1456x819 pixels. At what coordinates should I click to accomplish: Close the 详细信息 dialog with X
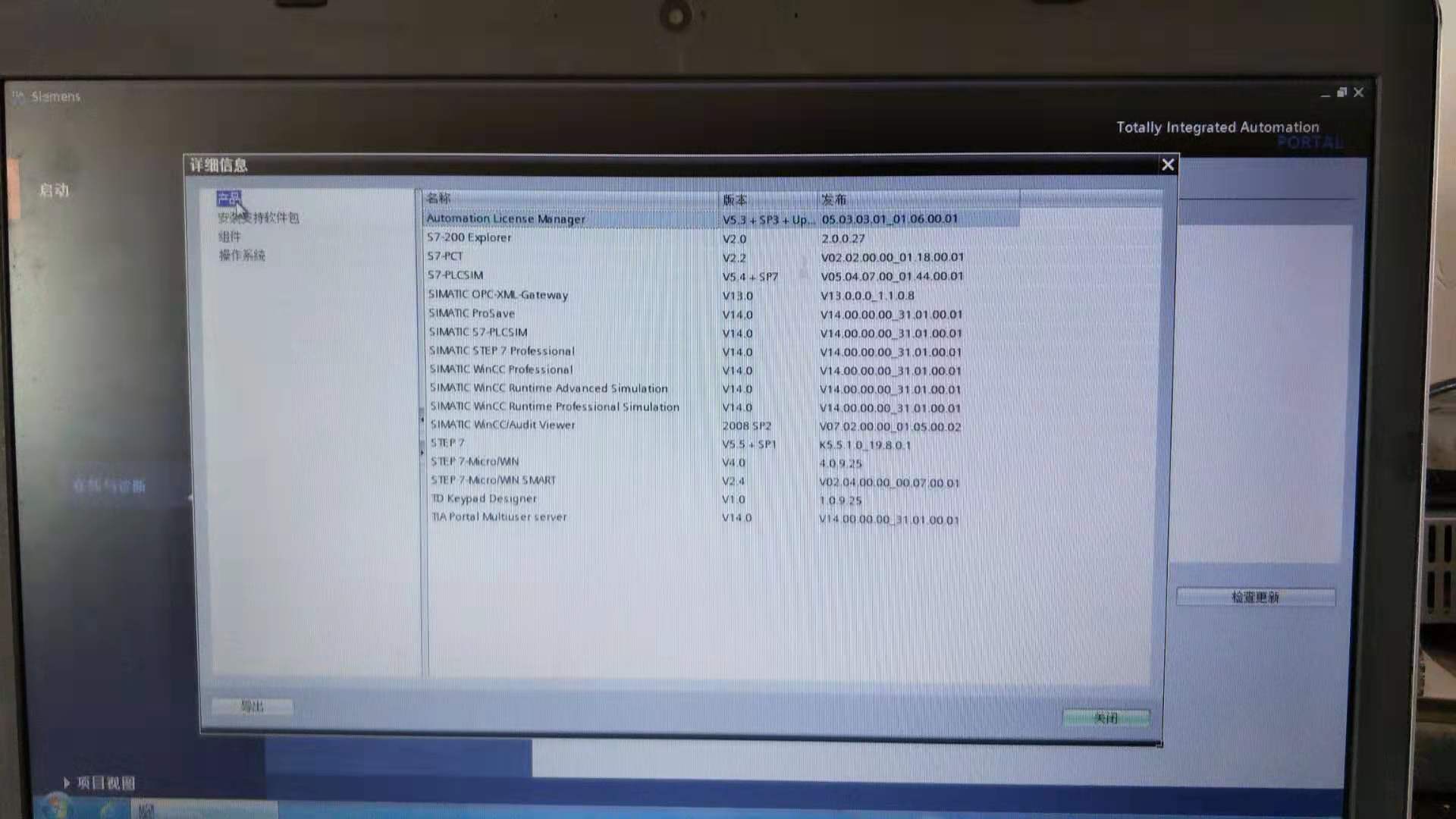(1168, 165)
